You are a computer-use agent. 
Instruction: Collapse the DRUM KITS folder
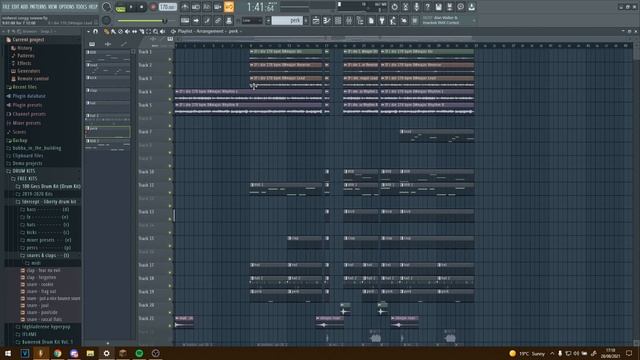[23, 171]
